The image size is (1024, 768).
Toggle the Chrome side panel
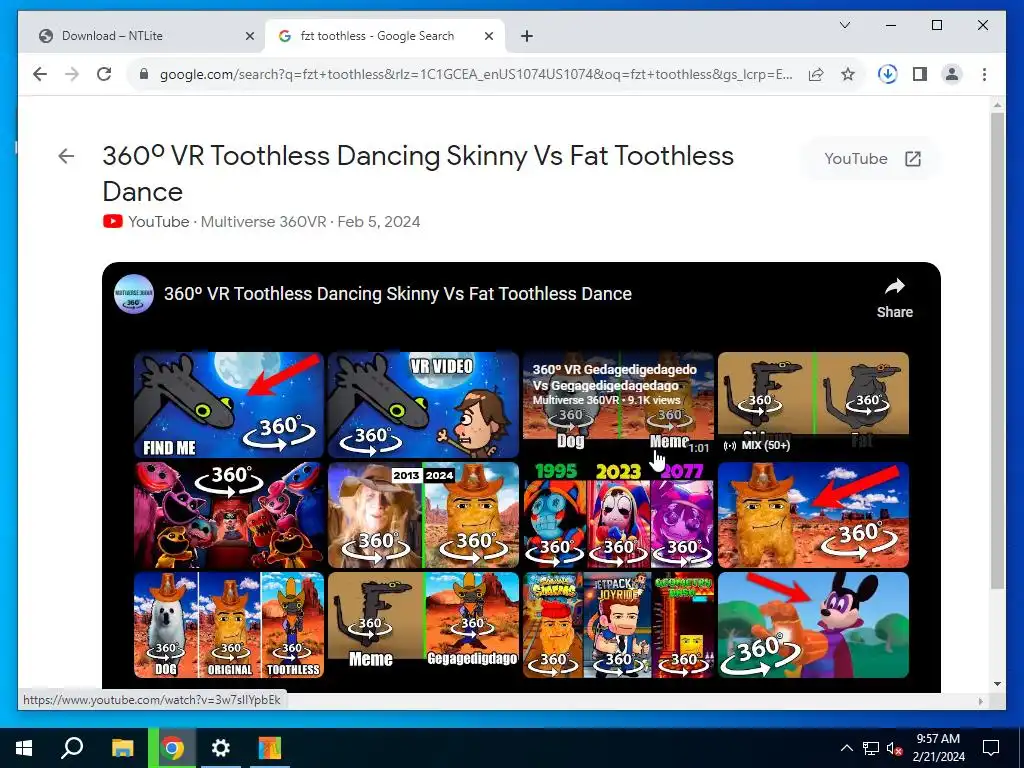920,74
